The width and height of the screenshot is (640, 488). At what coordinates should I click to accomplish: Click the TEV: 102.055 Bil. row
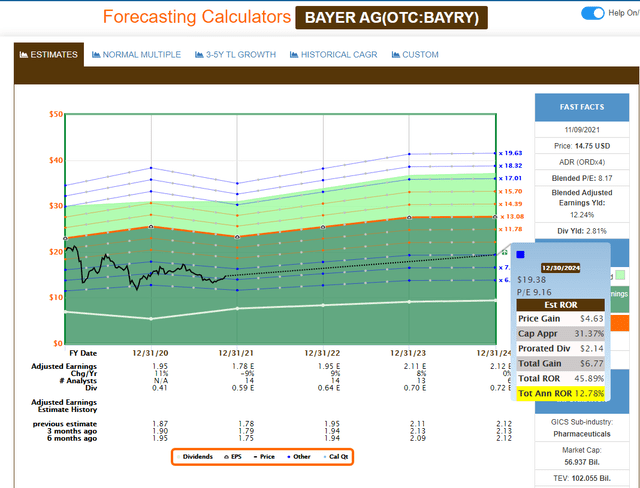click(x=582, y=478)
